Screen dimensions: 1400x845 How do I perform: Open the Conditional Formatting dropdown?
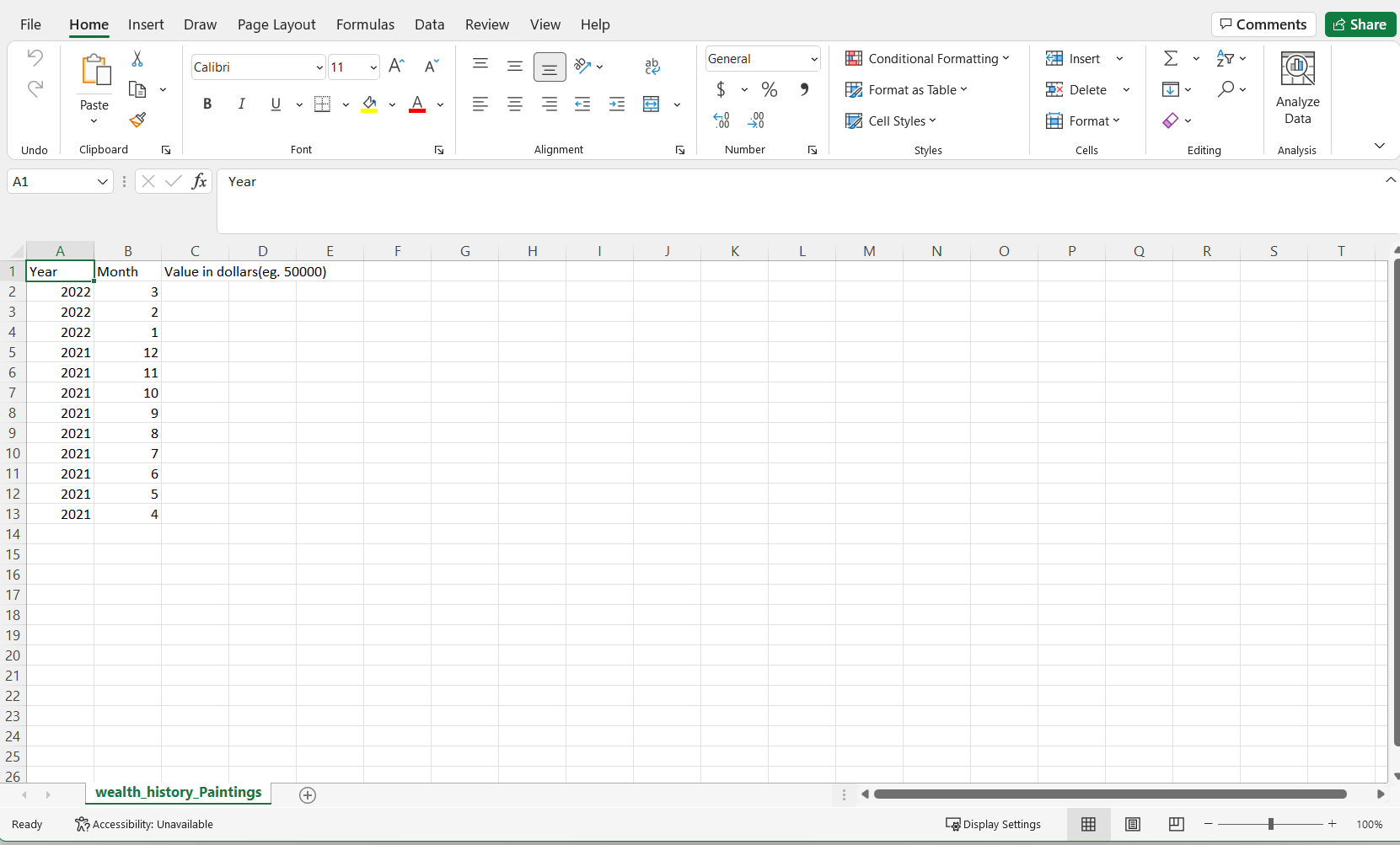click(927, 58)
